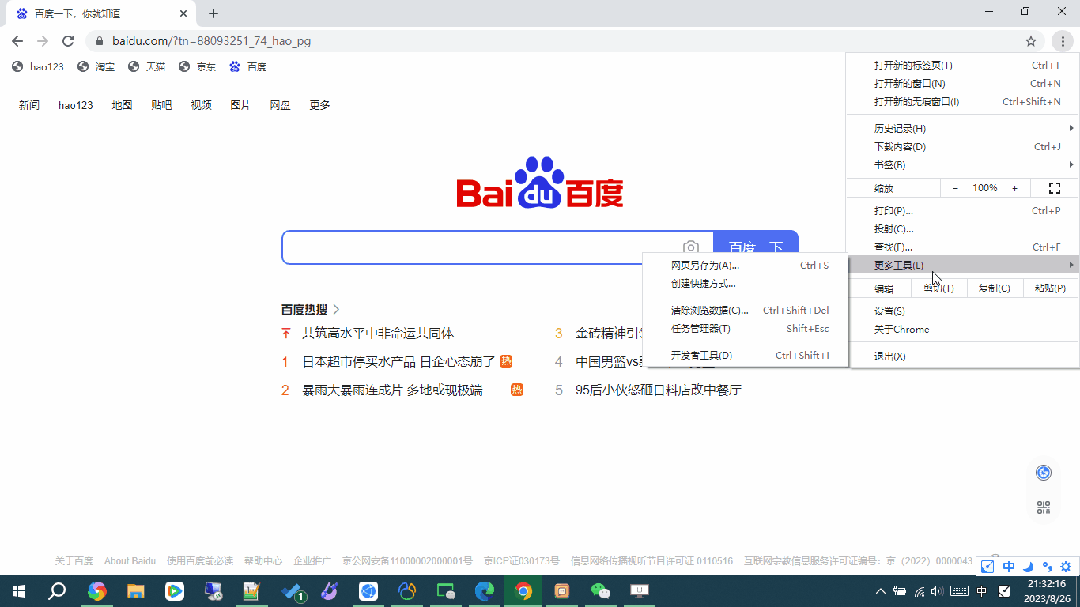Click the 新闻 navigation link
Image resolution: width=1080 pixels, height=607 pixels.
coord(29,105)
